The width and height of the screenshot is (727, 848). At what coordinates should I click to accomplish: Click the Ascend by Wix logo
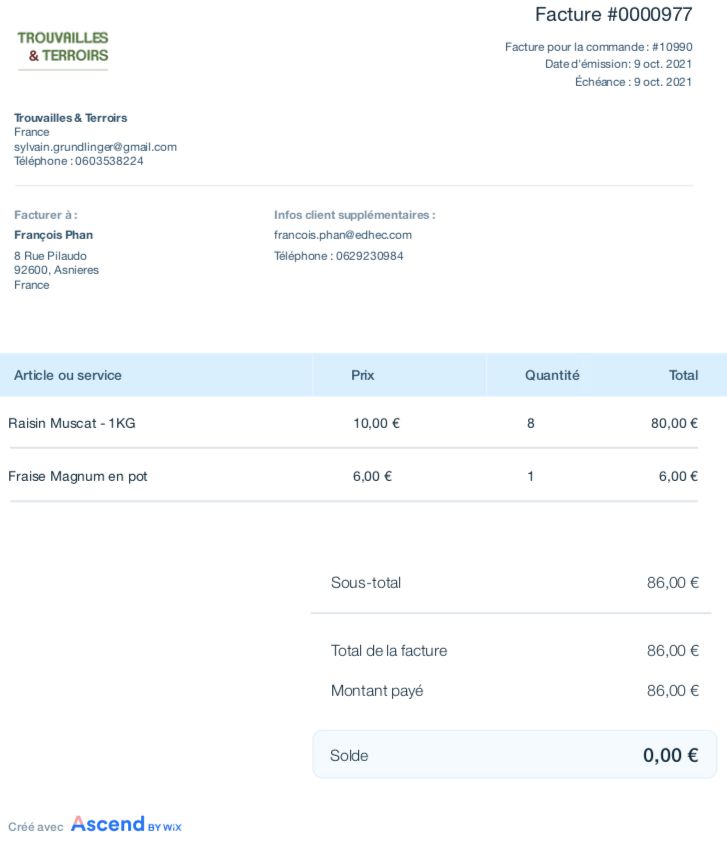coord(126,825)
